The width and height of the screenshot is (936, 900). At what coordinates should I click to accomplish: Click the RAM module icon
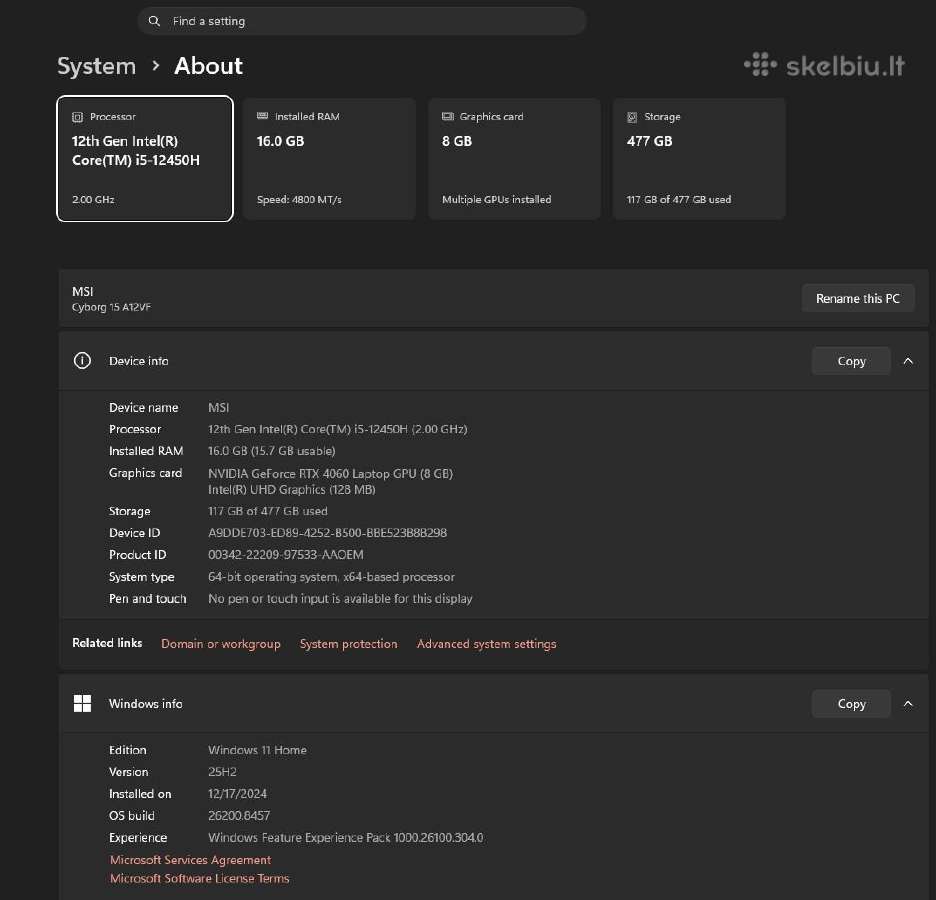[263, 116]
